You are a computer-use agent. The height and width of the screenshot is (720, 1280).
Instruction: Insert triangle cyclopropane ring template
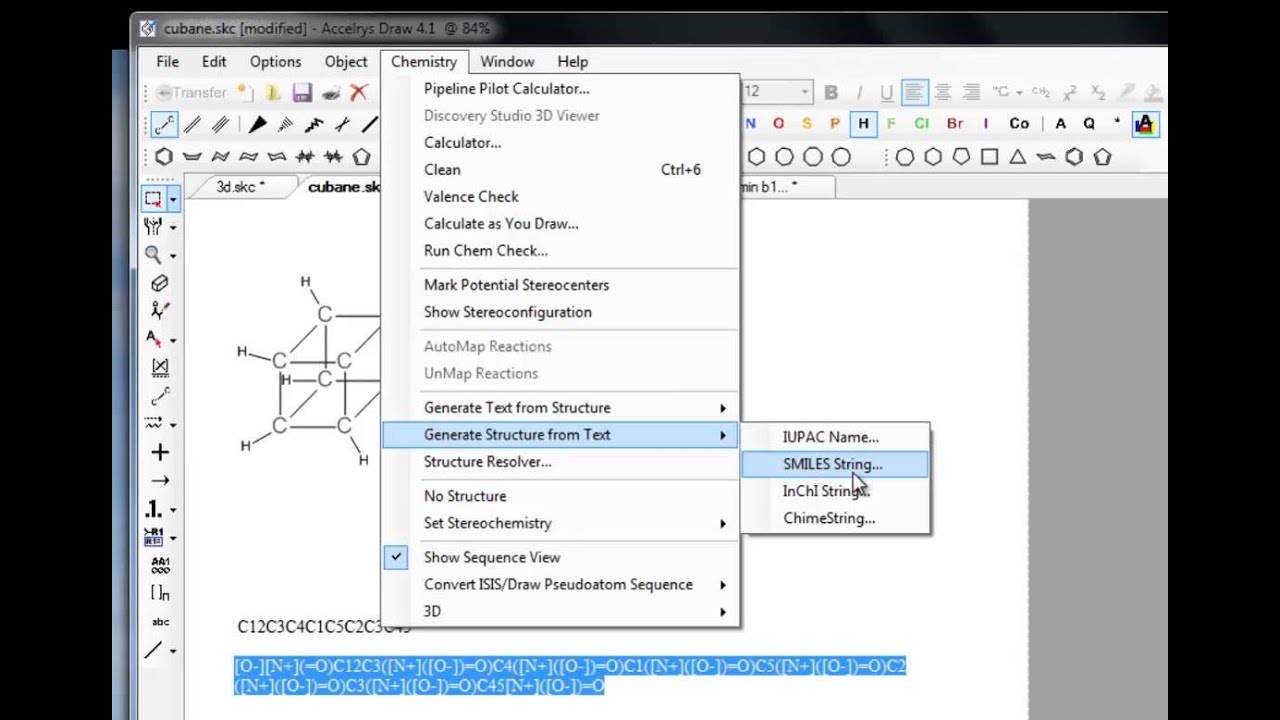[x=1018, y=157]
